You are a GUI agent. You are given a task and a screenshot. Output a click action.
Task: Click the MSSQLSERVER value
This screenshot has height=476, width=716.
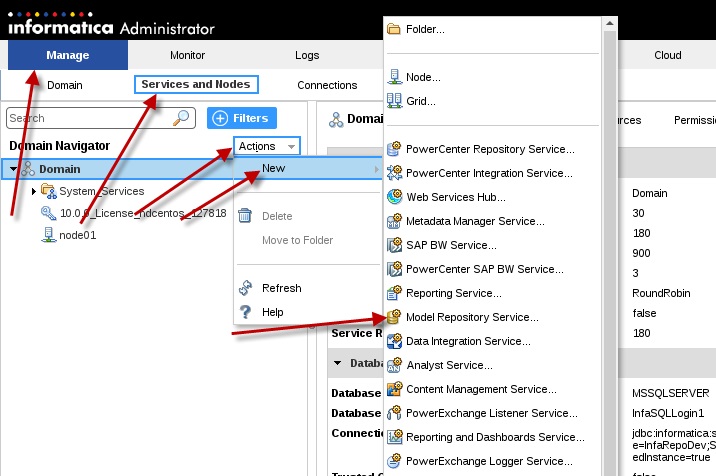click(670, 393)
